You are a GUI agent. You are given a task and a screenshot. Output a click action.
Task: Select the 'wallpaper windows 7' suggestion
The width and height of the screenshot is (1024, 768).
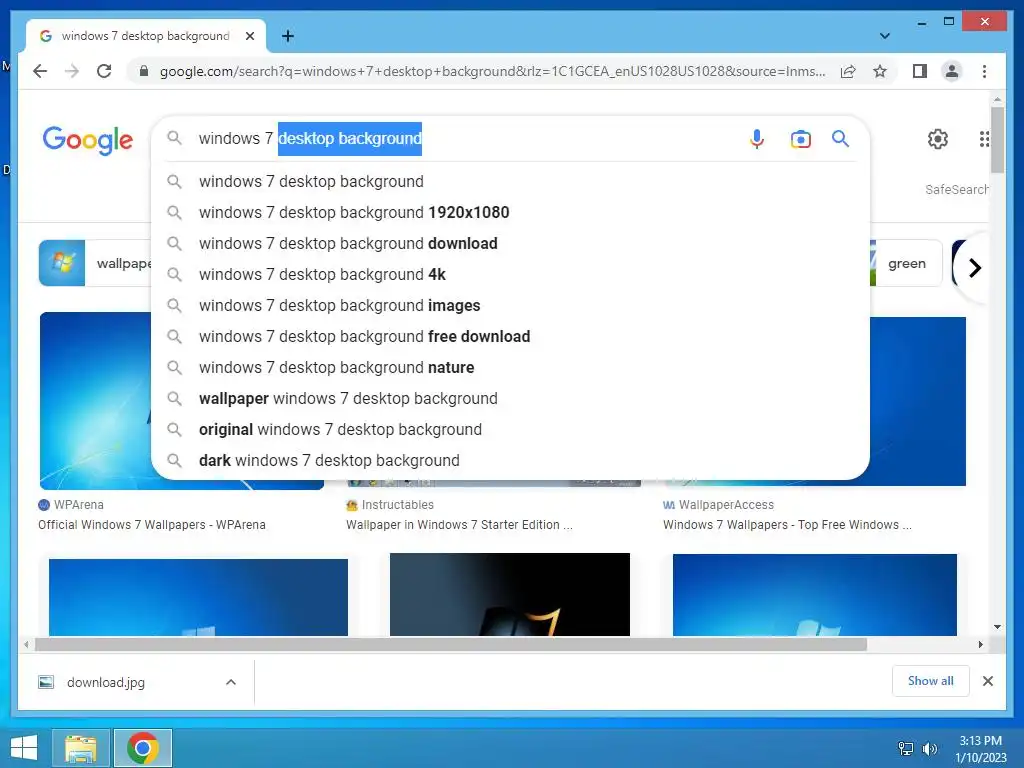click(x=510, y=398)
